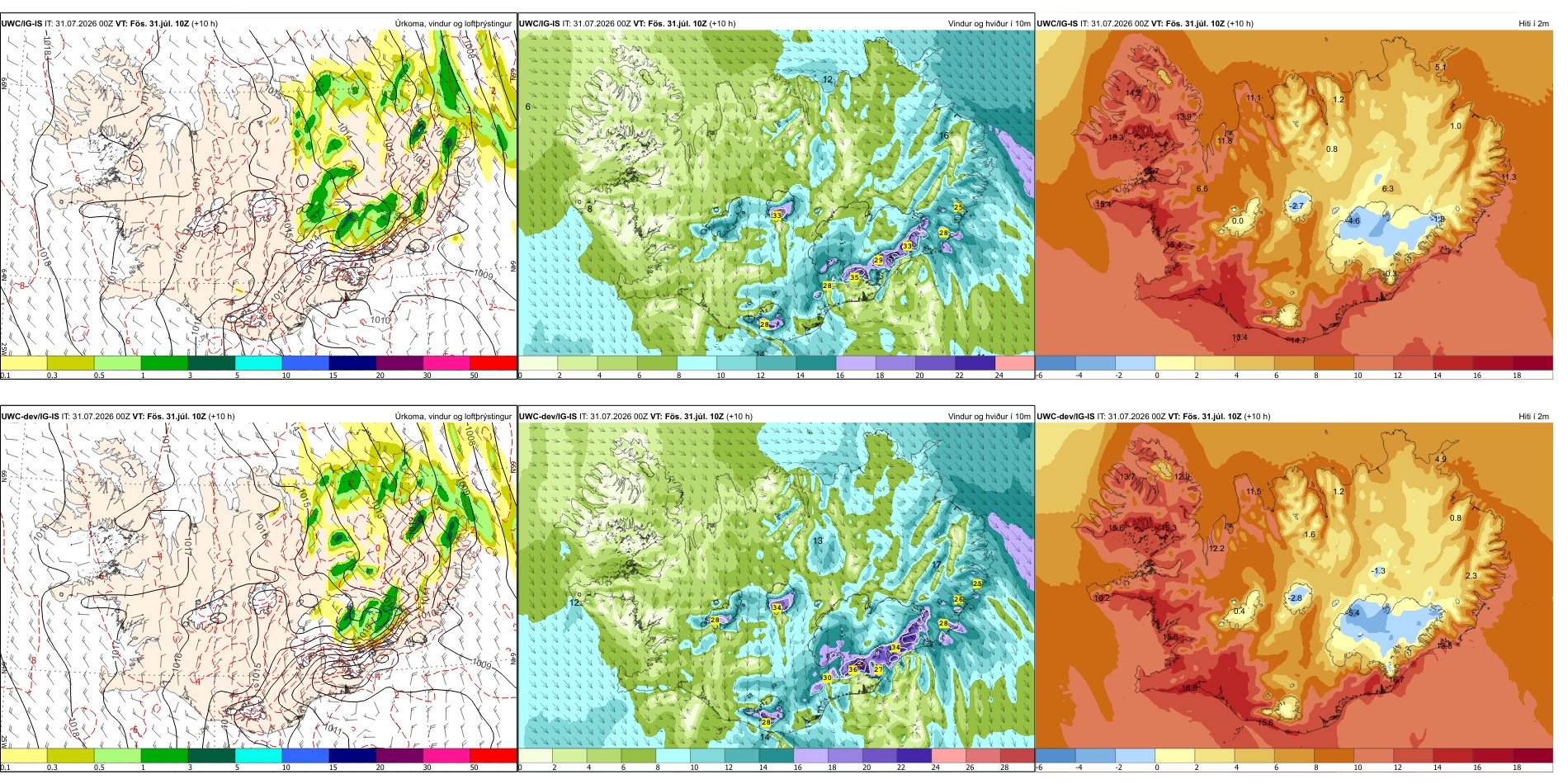
Task: Select the red 50+ swatch in top precipitation legend
Action: point(493,363)
